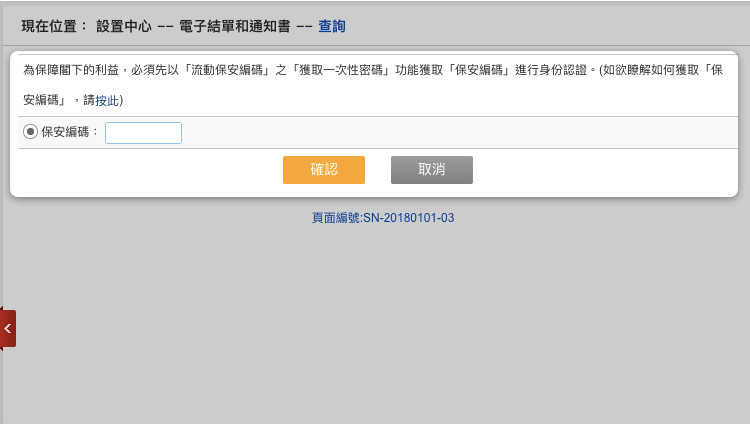Open the 查詢 breadcrumb link
This screenshot has height=425, width=750.
pos(332,26)
